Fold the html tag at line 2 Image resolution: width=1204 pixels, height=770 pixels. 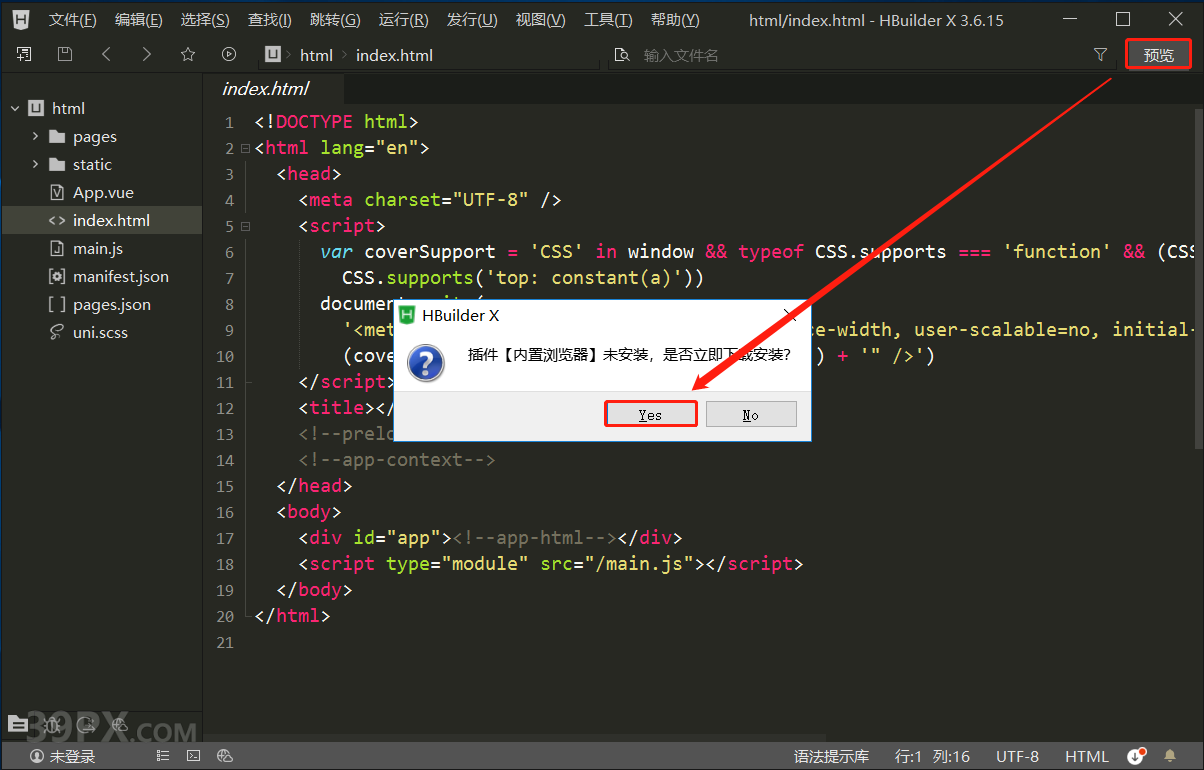(x=245, y=148)
